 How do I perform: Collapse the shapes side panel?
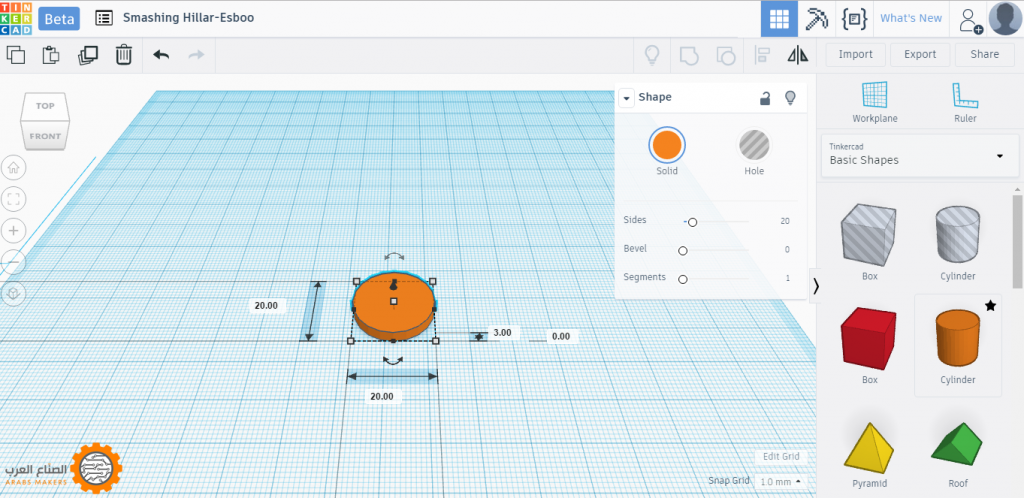coord(816,285)
